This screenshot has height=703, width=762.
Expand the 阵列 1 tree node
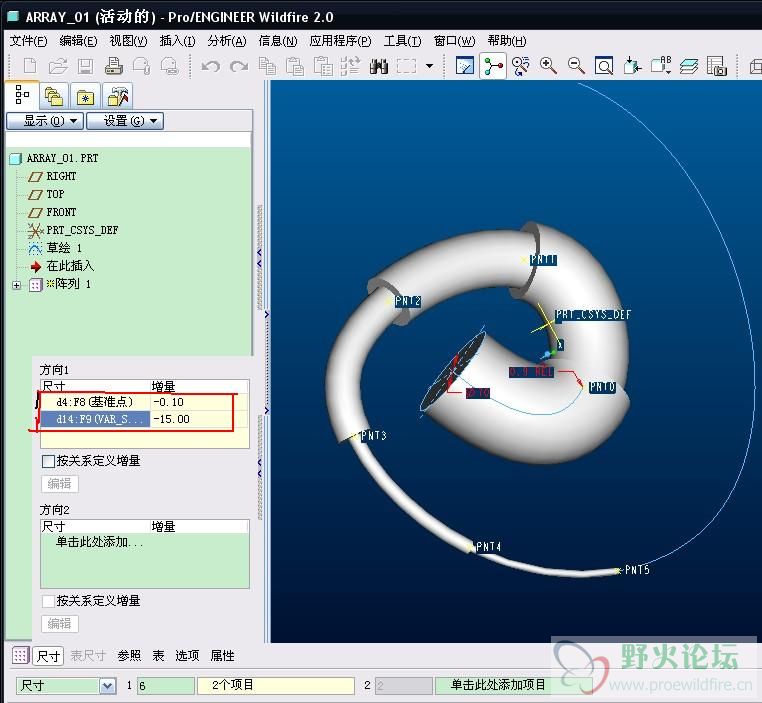point(17,285)
